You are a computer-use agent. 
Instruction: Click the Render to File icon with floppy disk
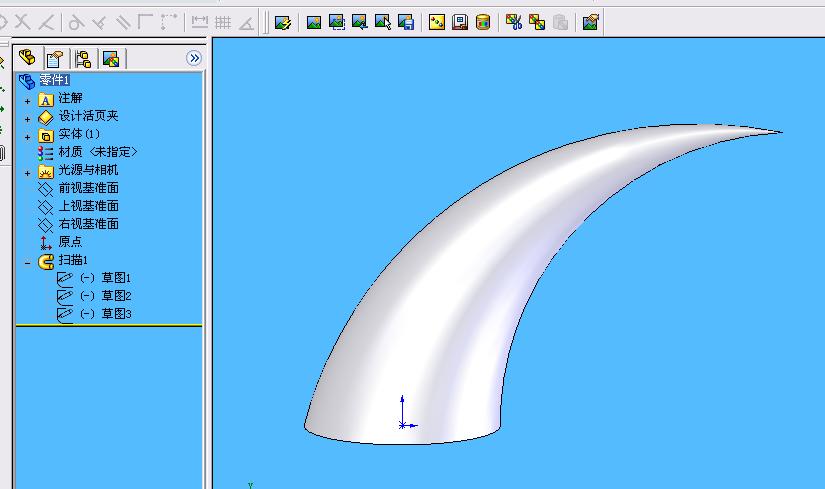click(406, 22)
